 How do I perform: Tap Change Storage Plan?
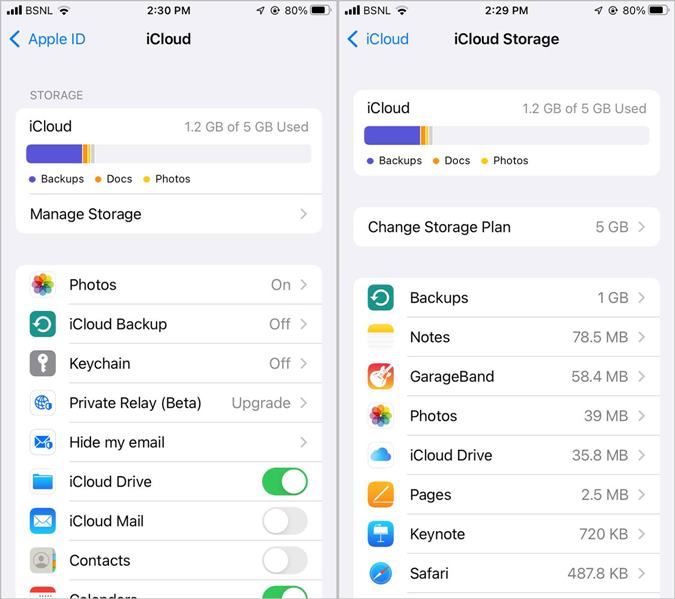(x=507, y=227)
